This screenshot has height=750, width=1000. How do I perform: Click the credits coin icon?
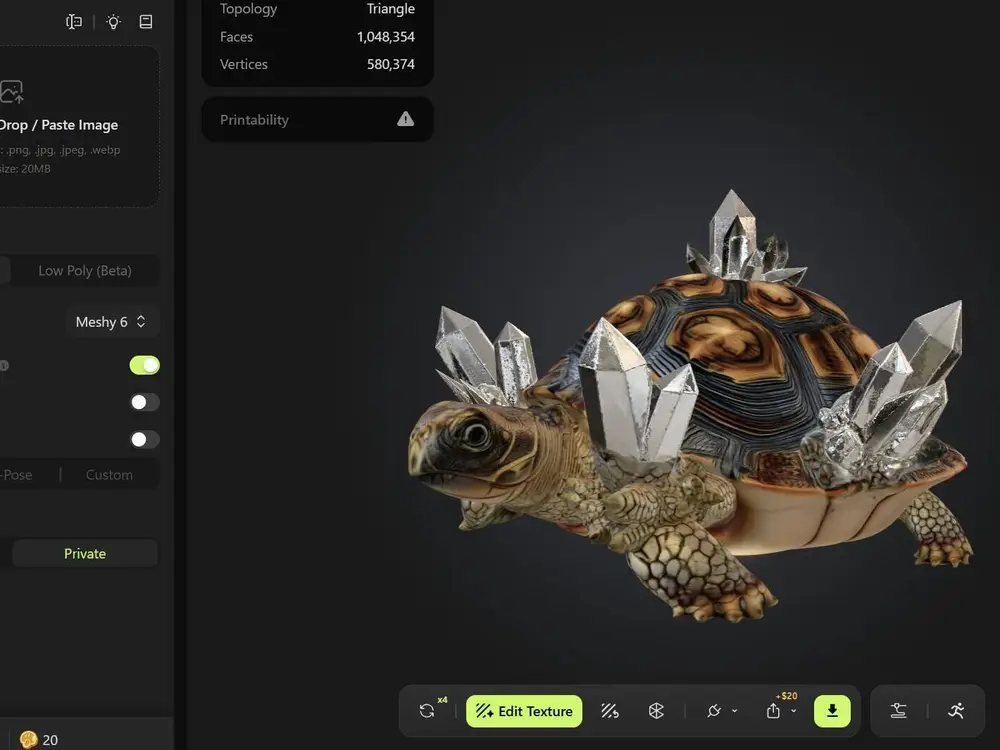coord(29,739)
